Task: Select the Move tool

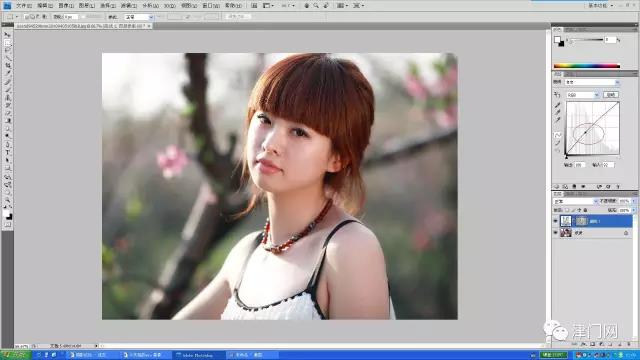Action: [x=7, y=35]
